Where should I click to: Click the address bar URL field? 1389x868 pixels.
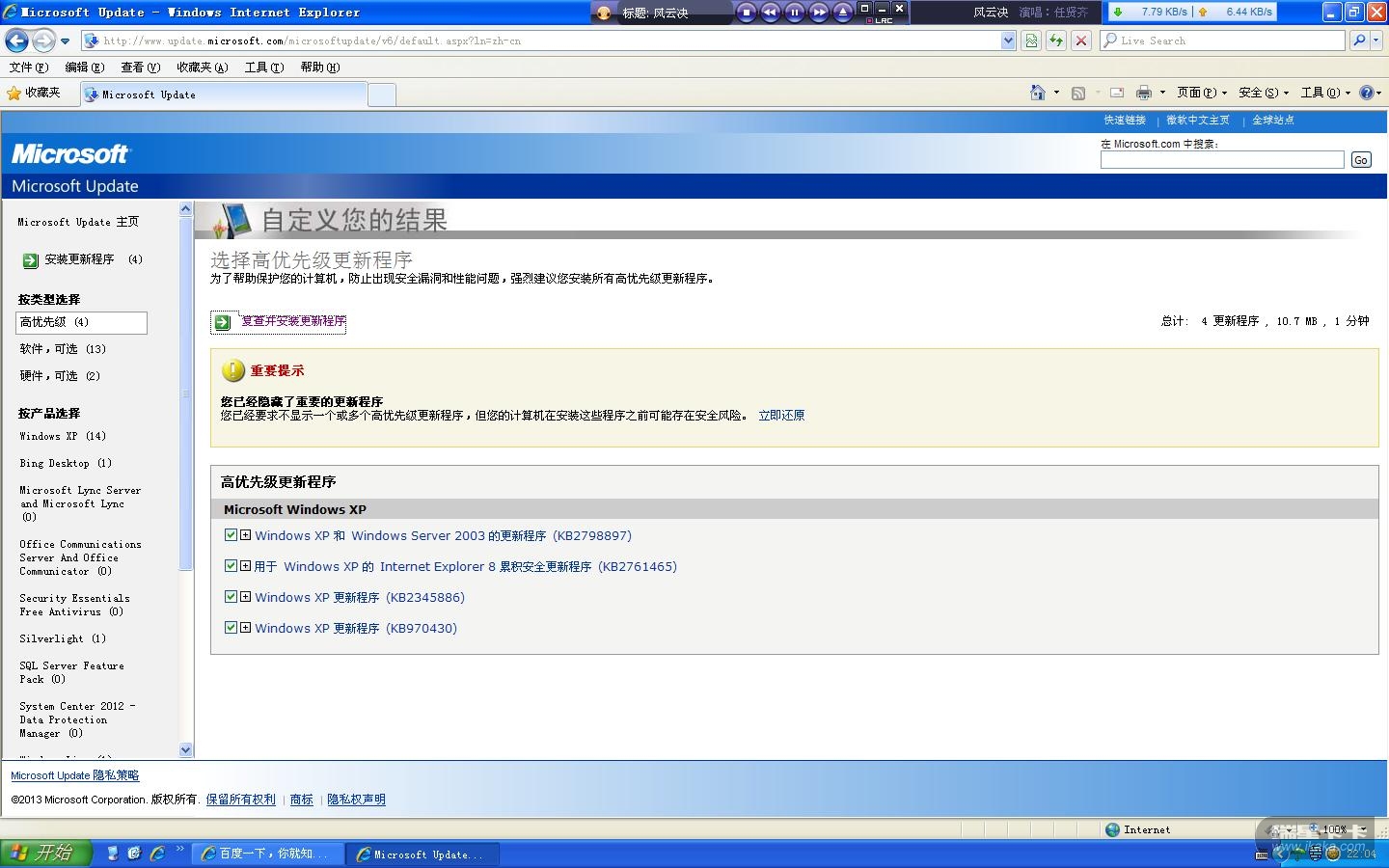coord(550,41)
